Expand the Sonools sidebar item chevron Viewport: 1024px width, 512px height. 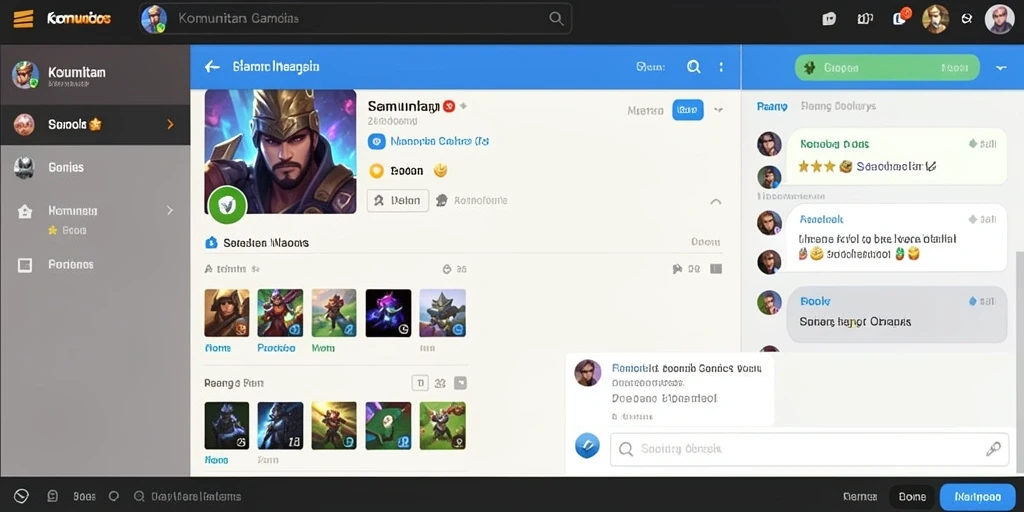tap(170, 124)
